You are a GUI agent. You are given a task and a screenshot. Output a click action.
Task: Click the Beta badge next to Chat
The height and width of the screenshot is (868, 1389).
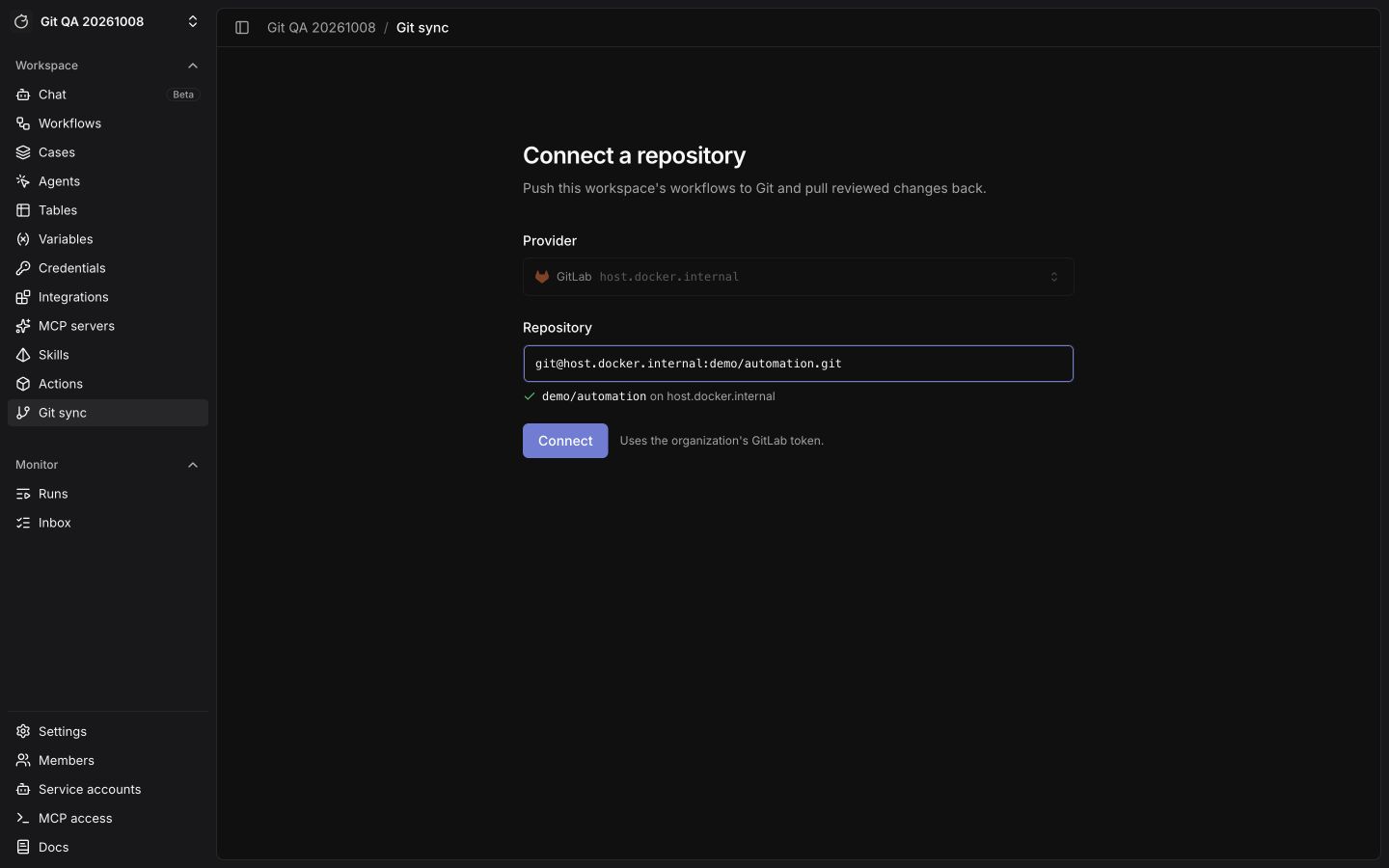(x=183, y=95)
